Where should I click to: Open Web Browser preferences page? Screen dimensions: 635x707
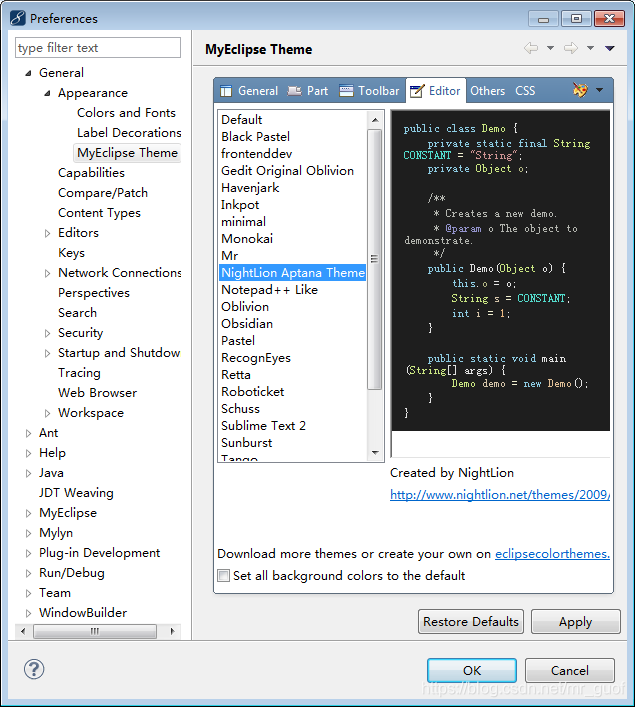[x=97, y=393]
